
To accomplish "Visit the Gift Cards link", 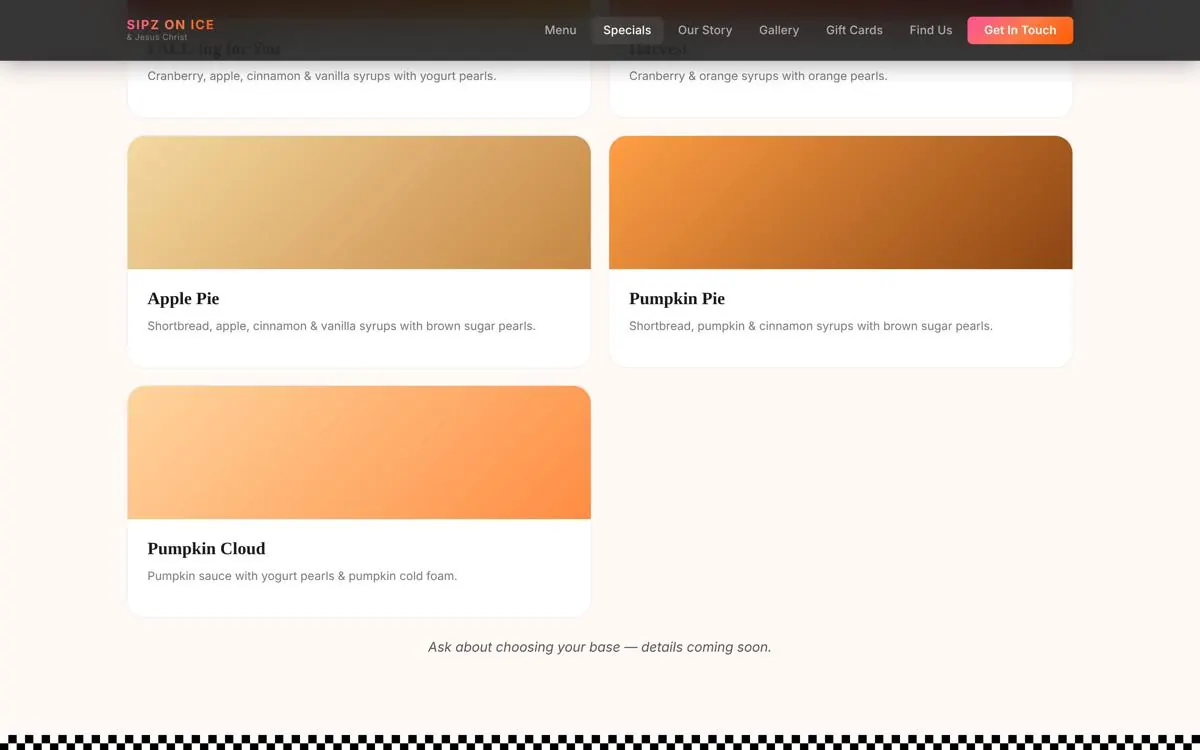I will (854, 30).
